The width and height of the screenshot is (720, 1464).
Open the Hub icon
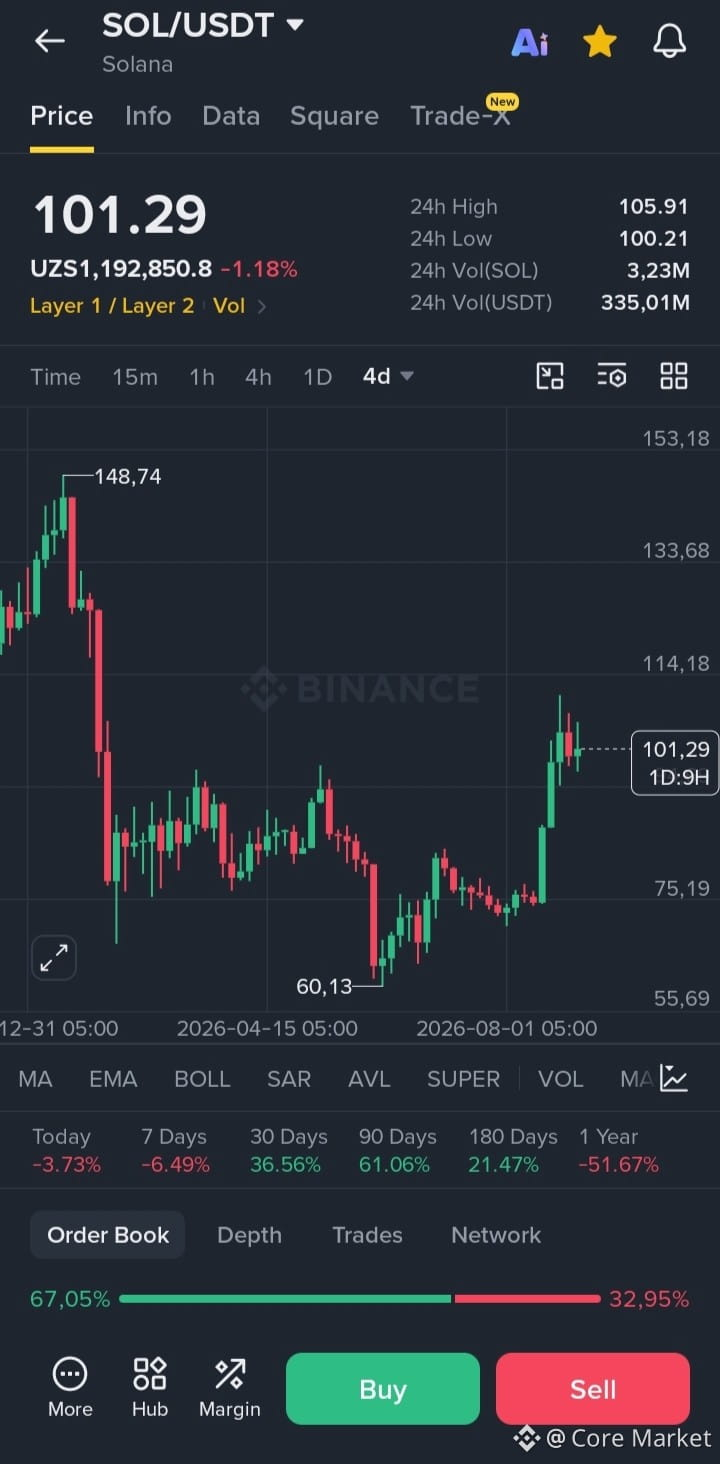pyautogui.click(x=150, y=1387)
